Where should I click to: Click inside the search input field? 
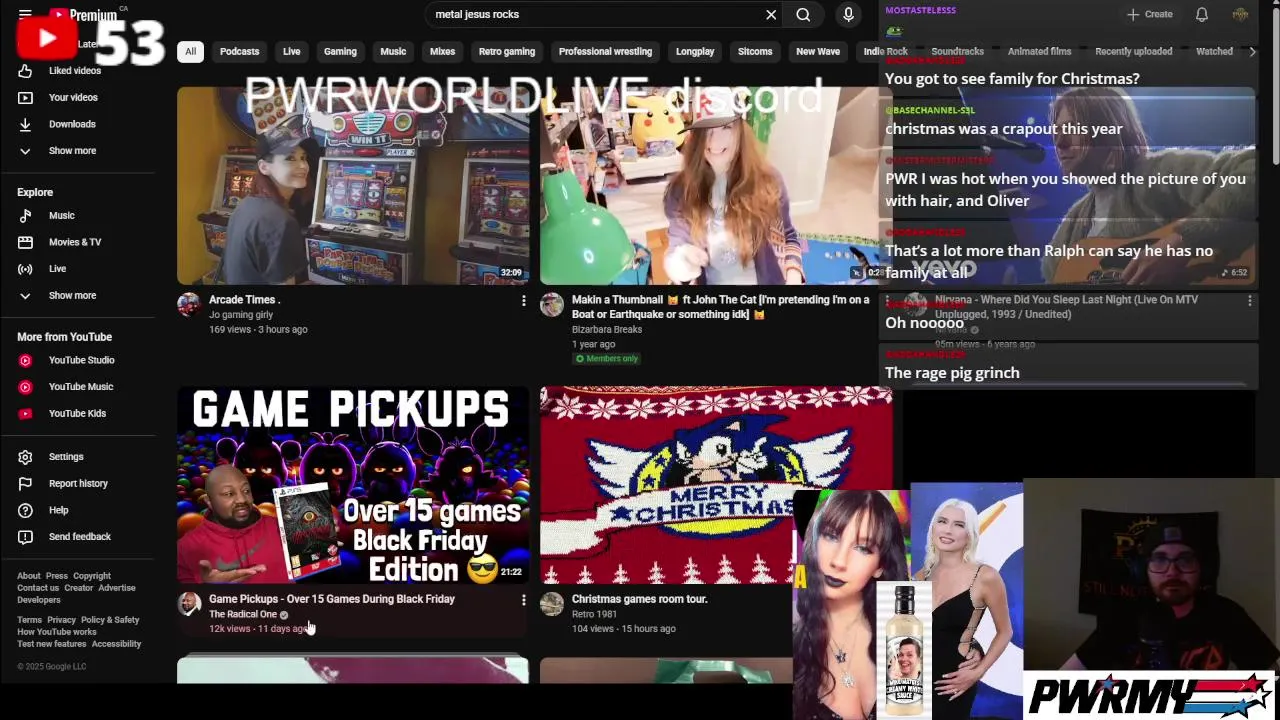(595, 15)
